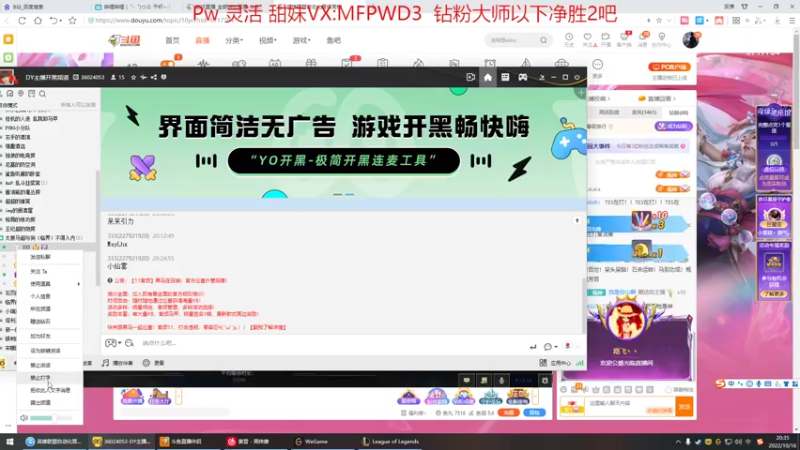This screenshot has height=450, width=800.
Task: Adjust the user volume slider in context menu
Action: pos(50,418)
